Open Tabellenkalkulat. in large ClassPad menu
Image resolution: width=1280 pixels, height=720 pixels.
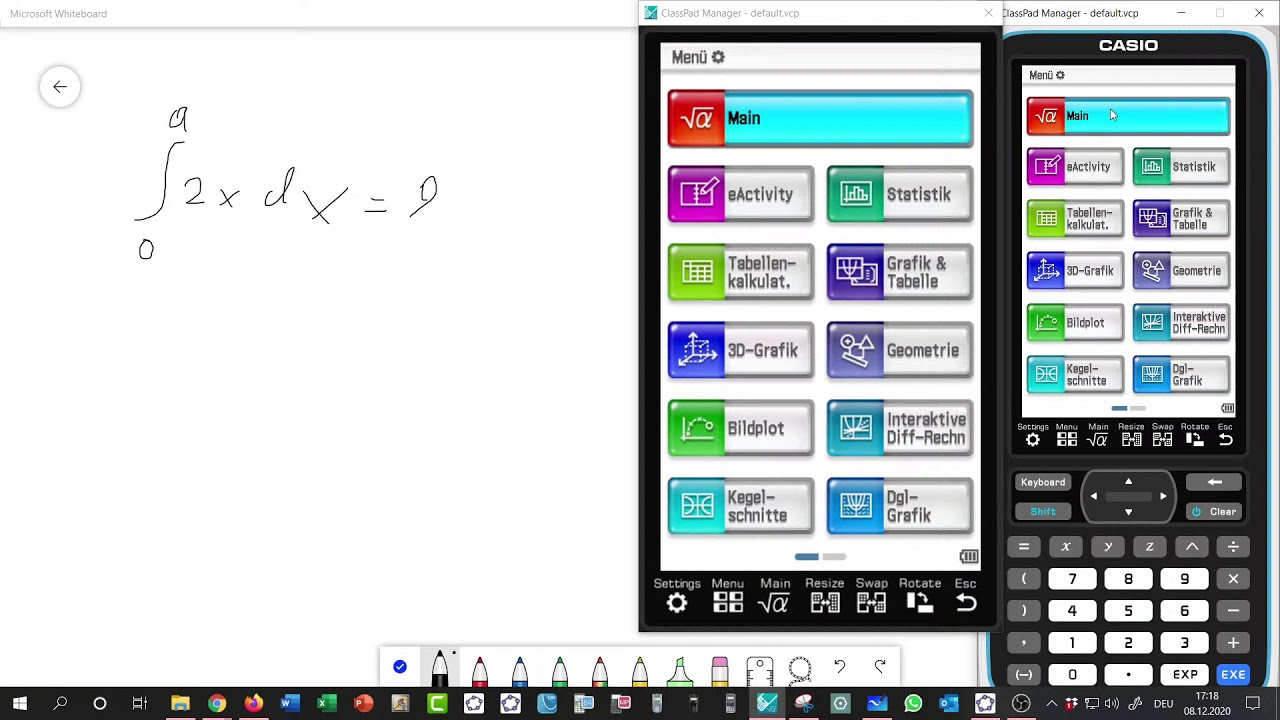740,272
